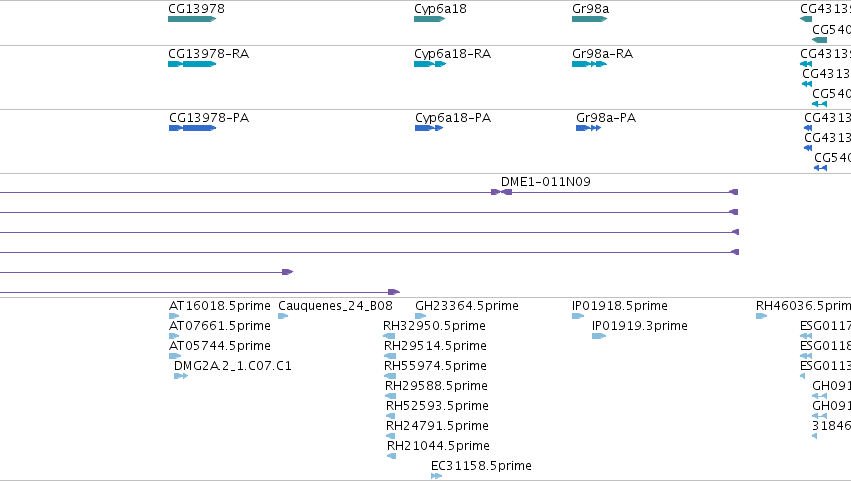
Task: Select the RH24791.5prime EST label
Action: tap(437, 426)
